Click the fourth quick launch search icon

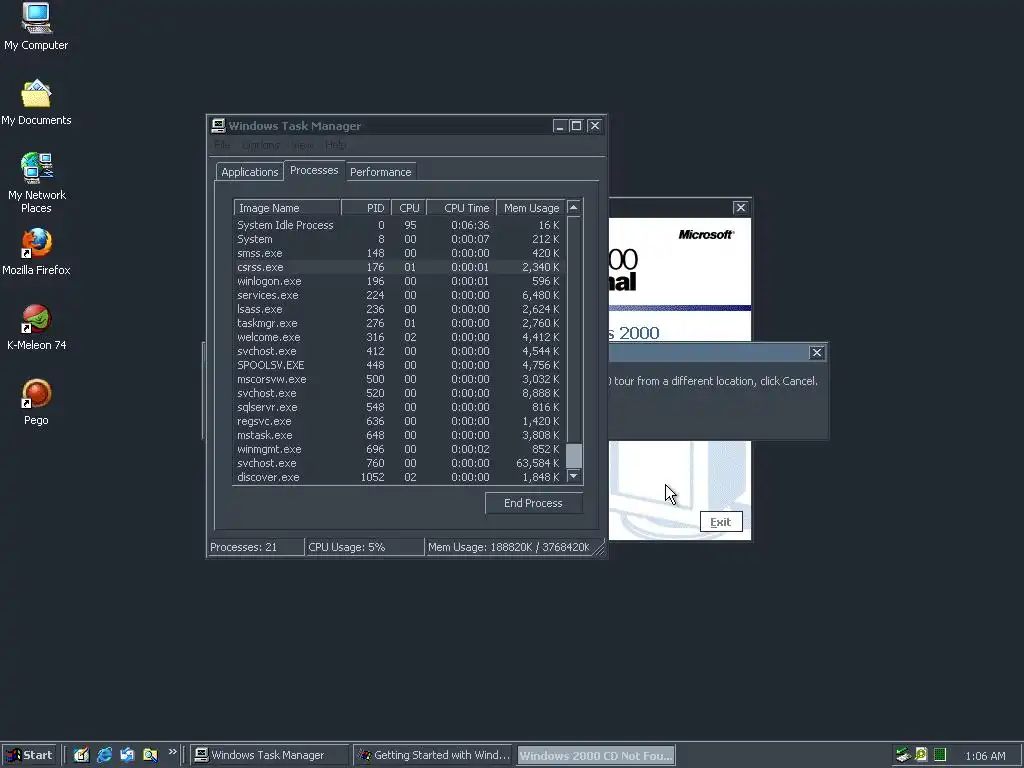tap(150, 755)
